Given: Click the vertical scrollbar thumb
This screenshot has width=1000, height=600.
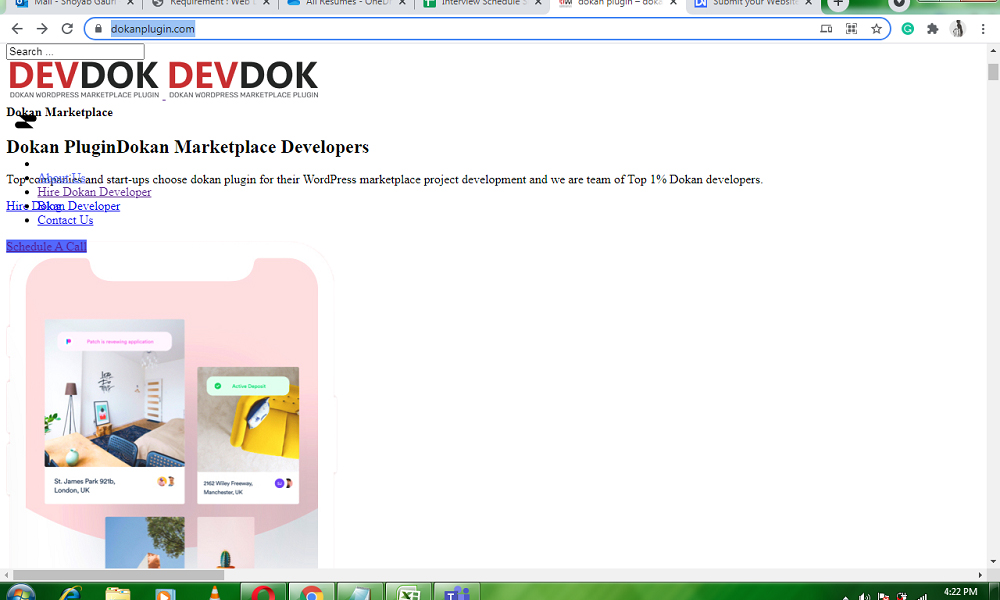Looking at the screenshot, I should [993, 71].
